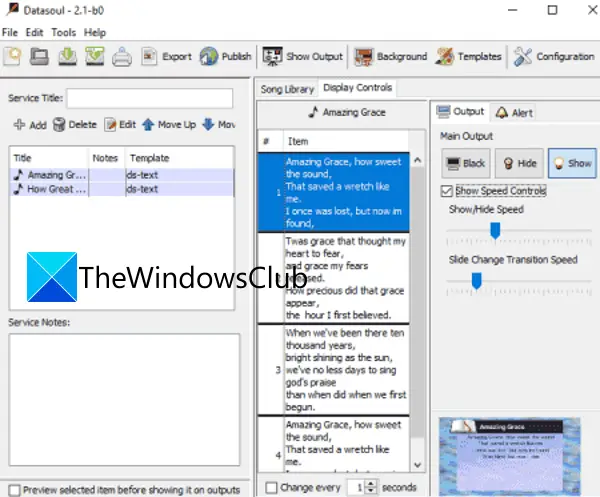Edit the selected service item

click(120, 125)
